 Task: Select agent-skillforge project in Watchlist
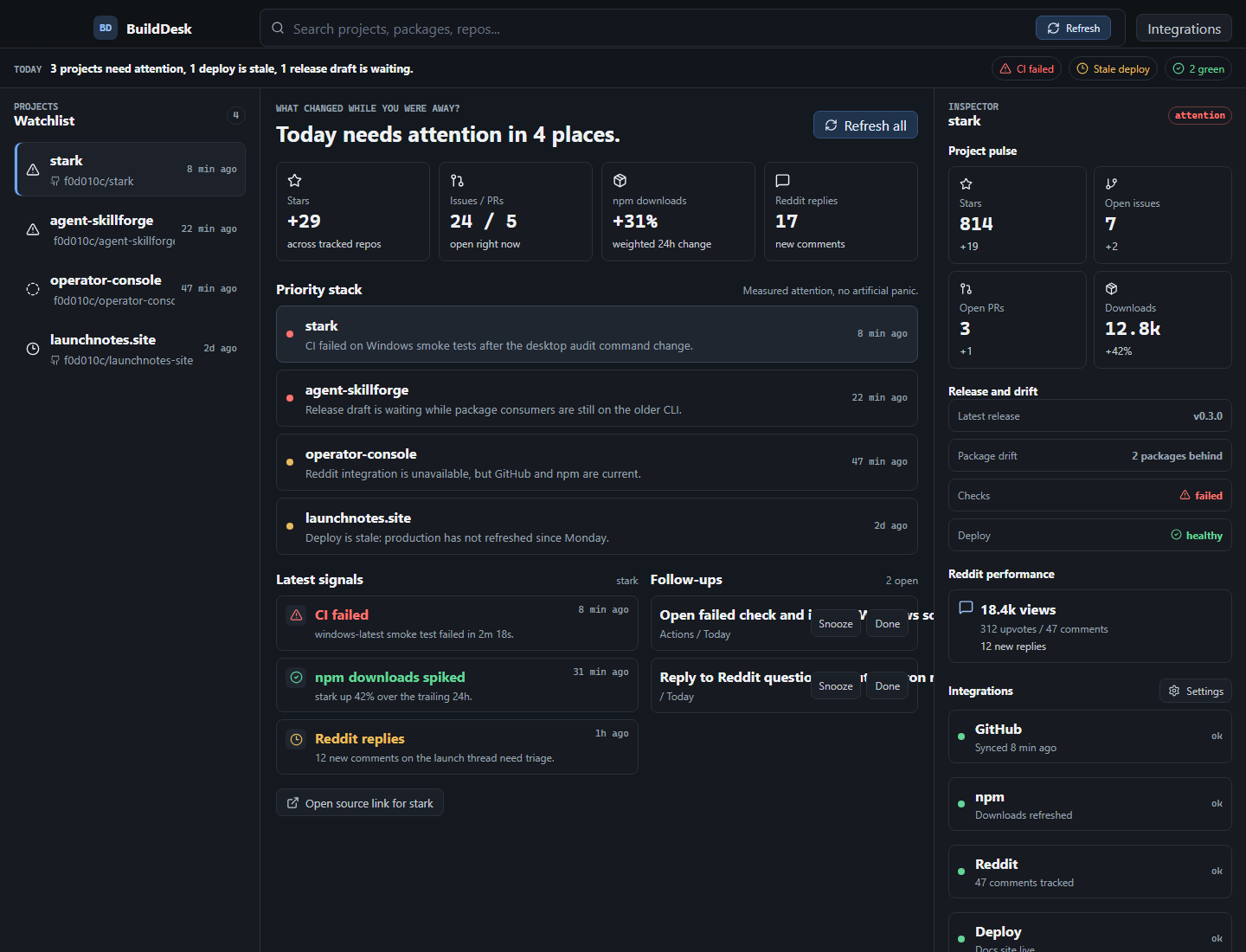click(131, 229)
